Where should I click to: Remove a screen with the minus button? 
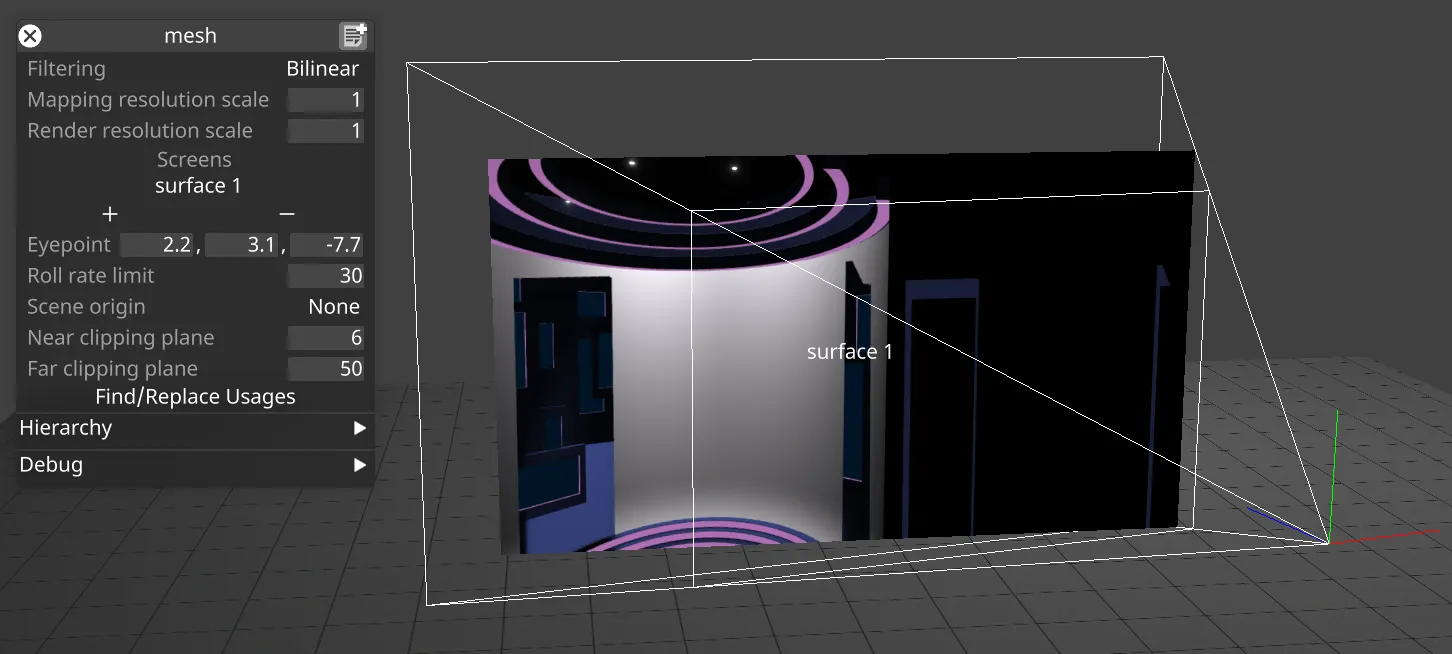point(286,214)
